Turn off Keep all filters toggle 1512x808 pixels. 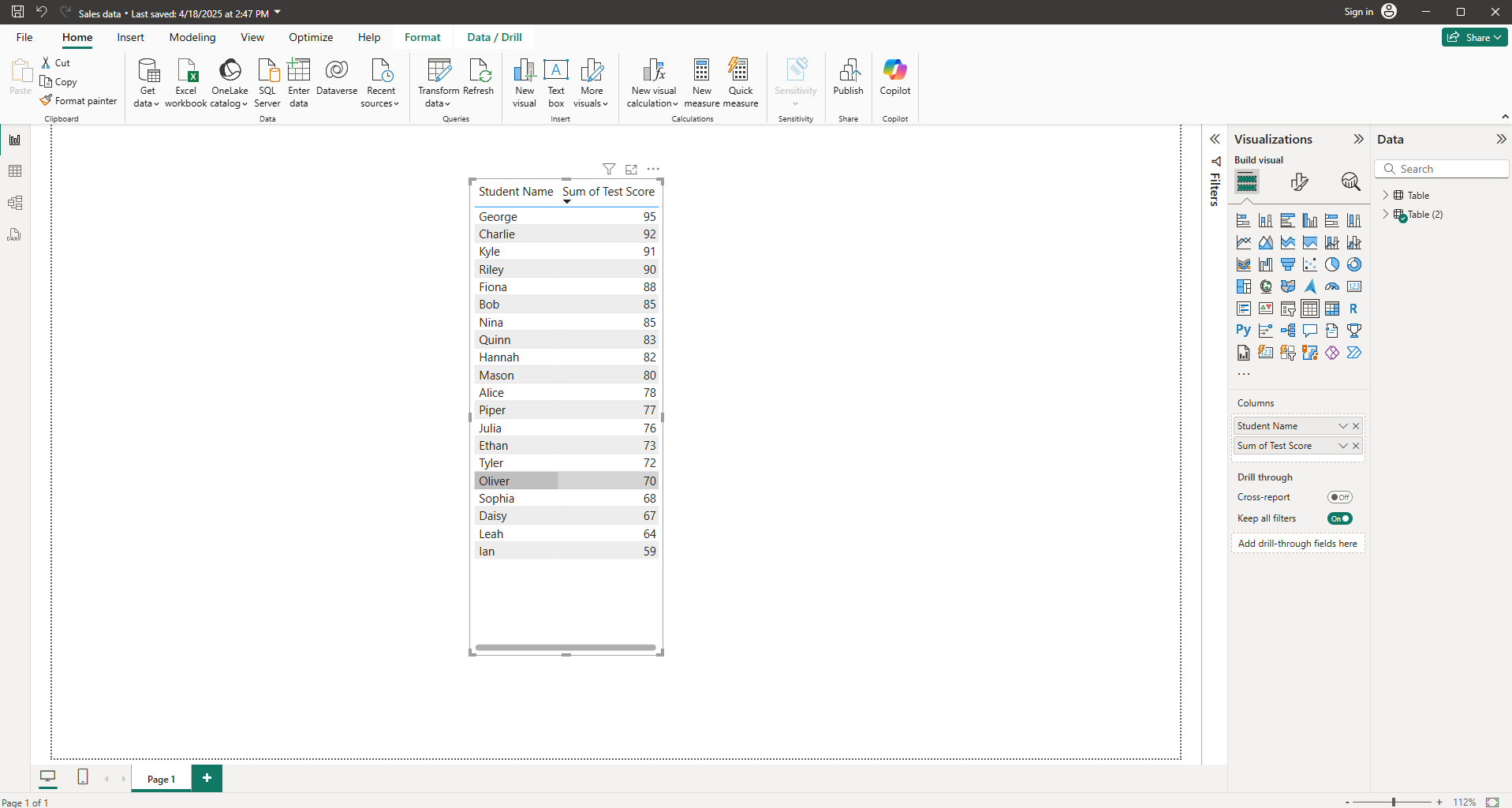coord(1339,518)
